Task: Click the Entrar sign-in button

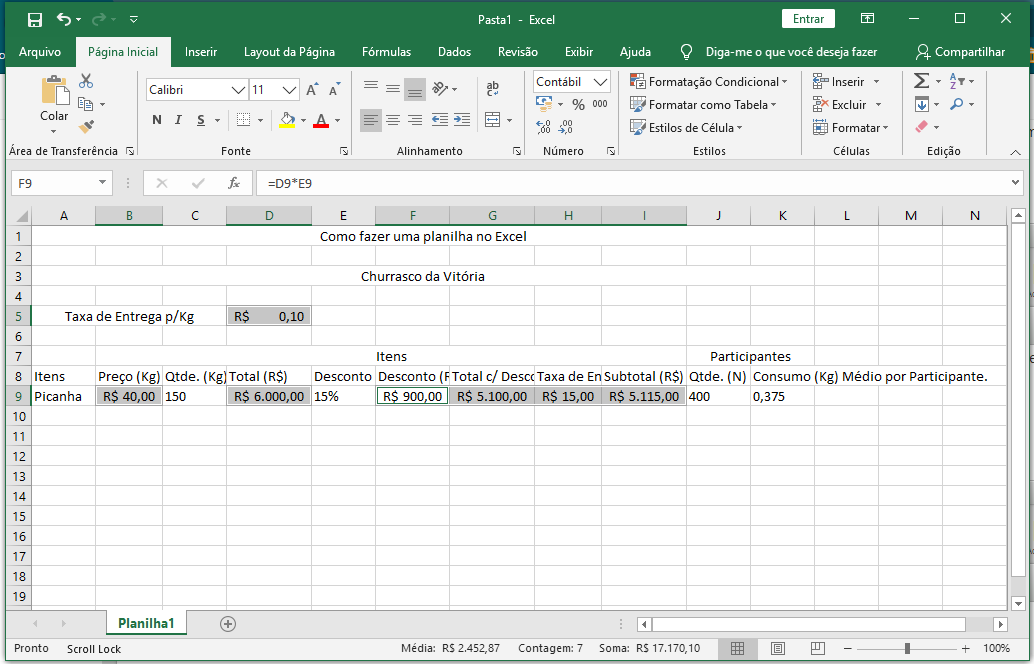Action: click(808, 19)
